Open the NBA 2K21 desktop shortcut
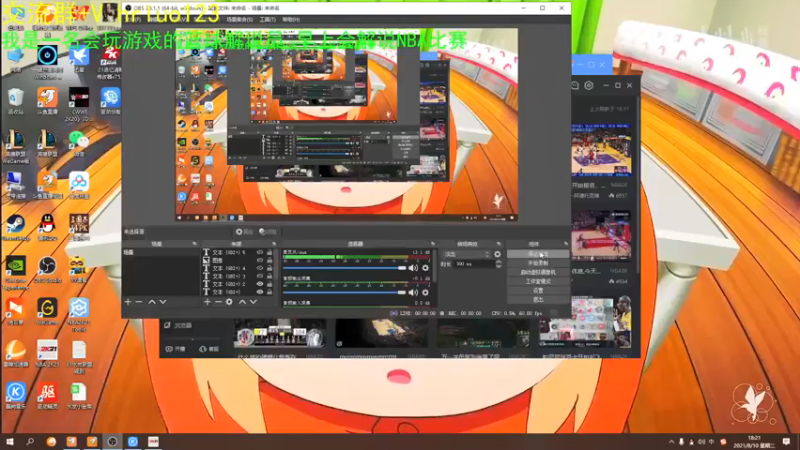 click(47, 354)
